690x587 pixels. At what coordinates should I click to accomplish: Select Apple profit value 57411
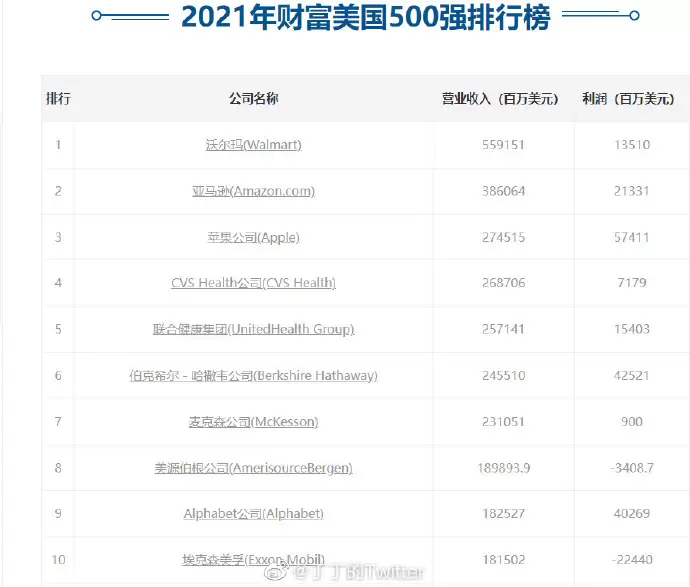click(632, 238)
